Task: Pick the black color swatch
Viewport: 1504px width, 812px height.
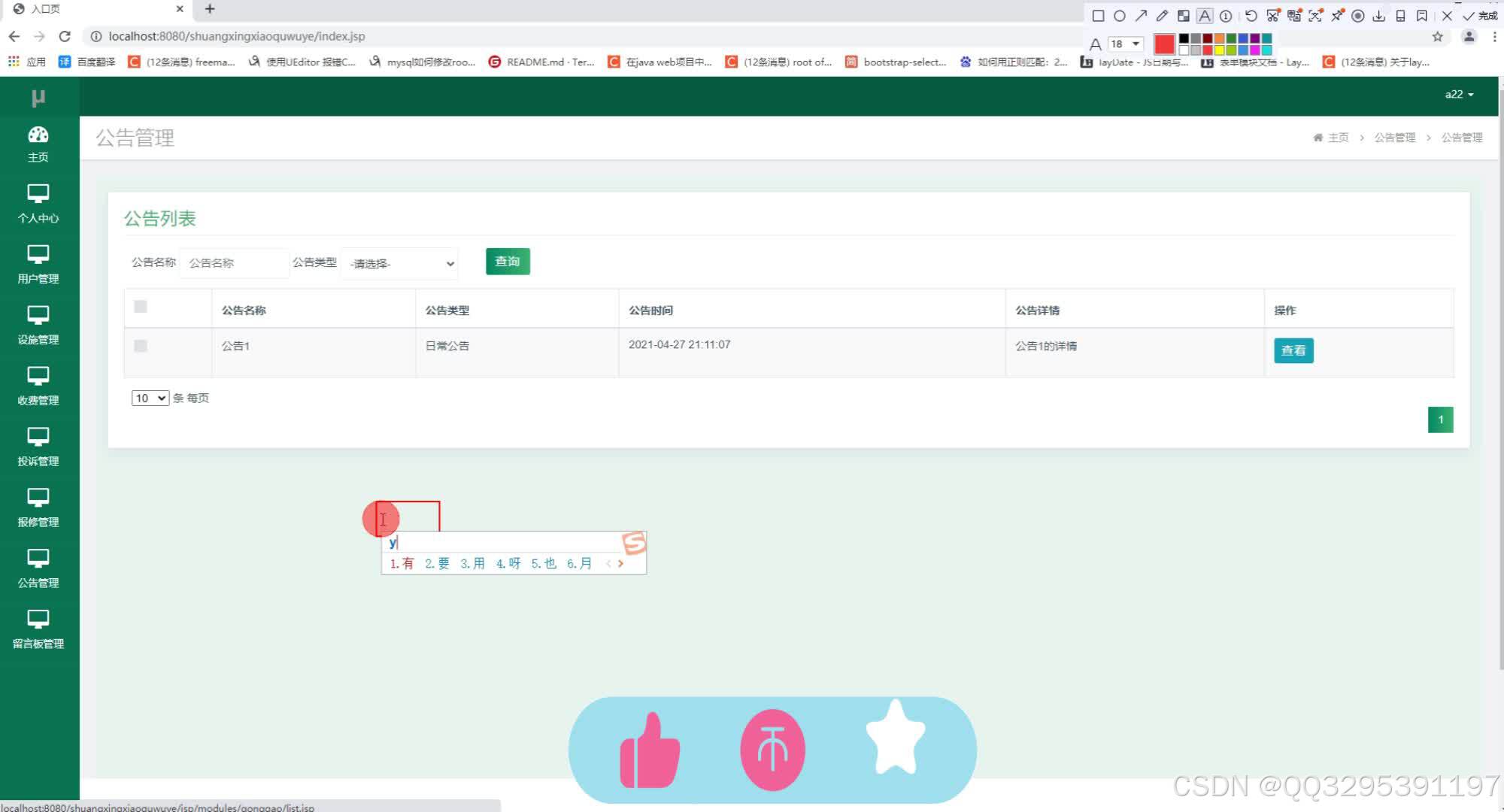Action: pyautogui.click(x=1184, y=38)
